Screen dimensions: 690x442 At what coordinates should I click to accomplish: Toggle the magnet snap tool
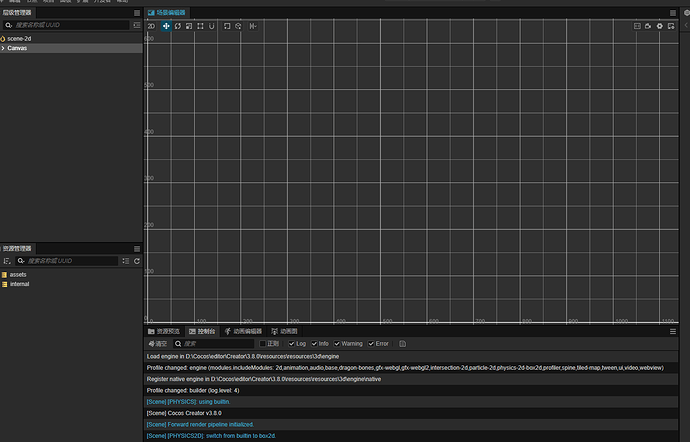(212, 26)
